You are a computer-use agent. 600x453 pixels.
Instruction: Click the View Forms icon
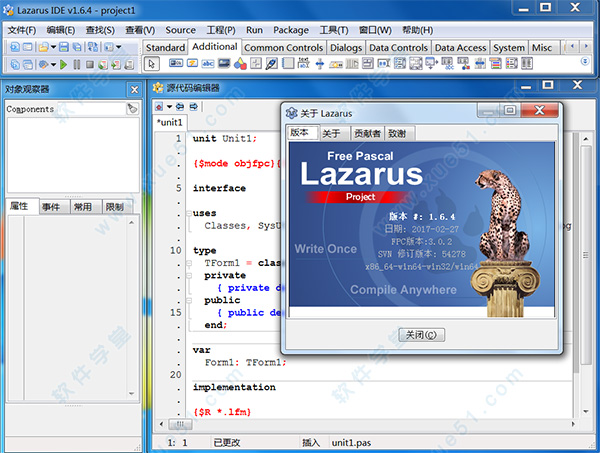[28, 64]
